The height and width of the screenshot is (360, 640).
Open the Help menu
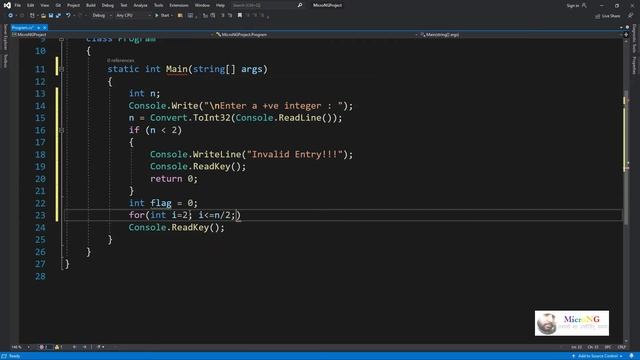220,5
